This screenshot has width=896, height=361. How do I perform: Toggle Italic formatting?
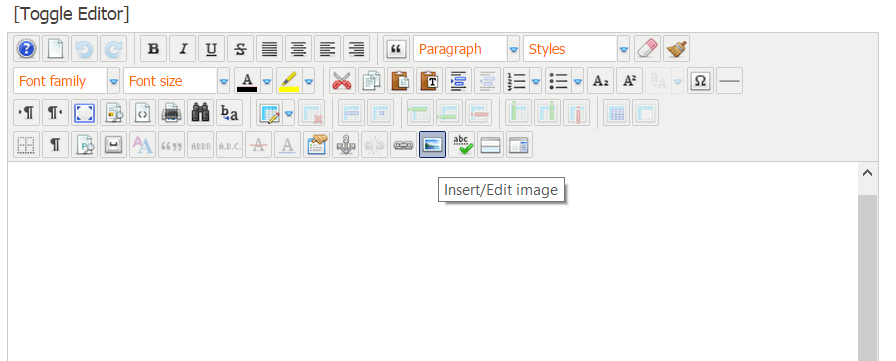coord(182,49)
